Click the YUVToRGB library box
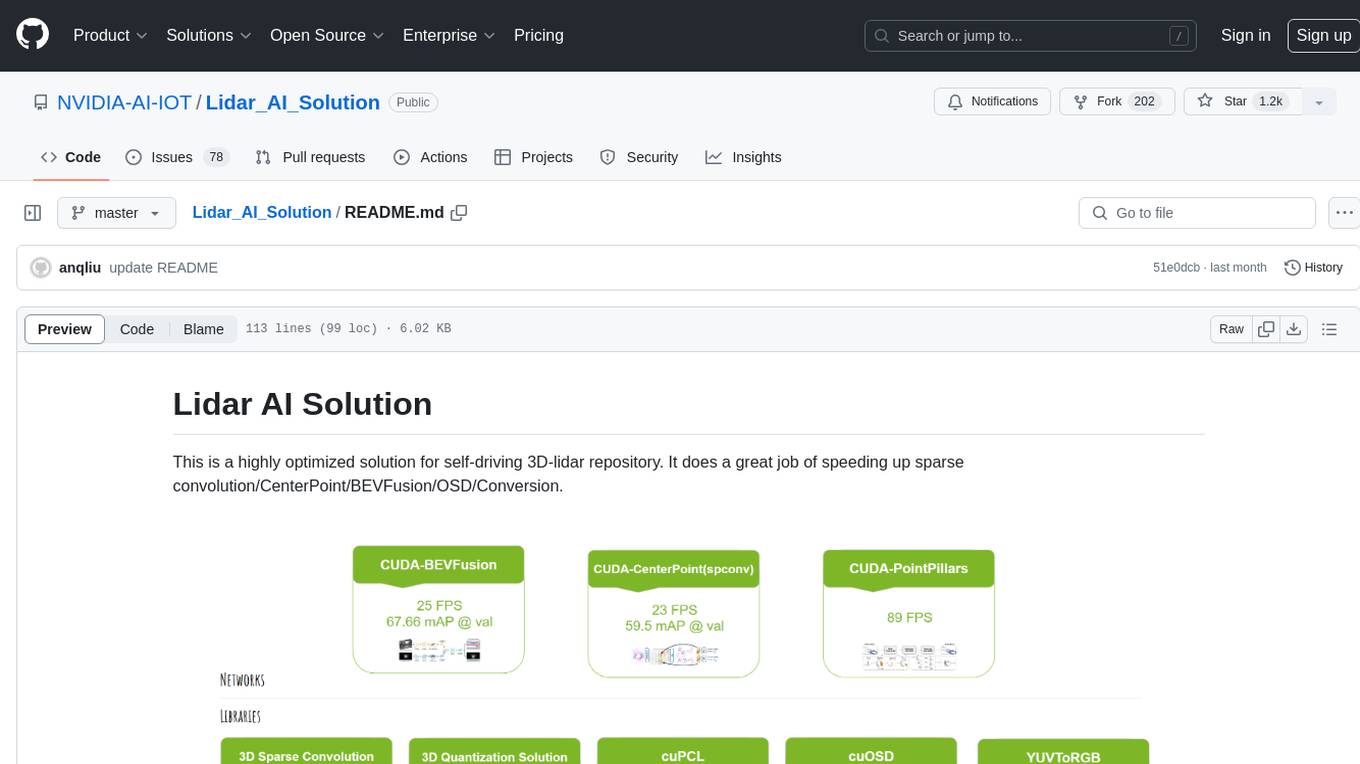The image size is (1360, 764). [x=1063, y=752]
